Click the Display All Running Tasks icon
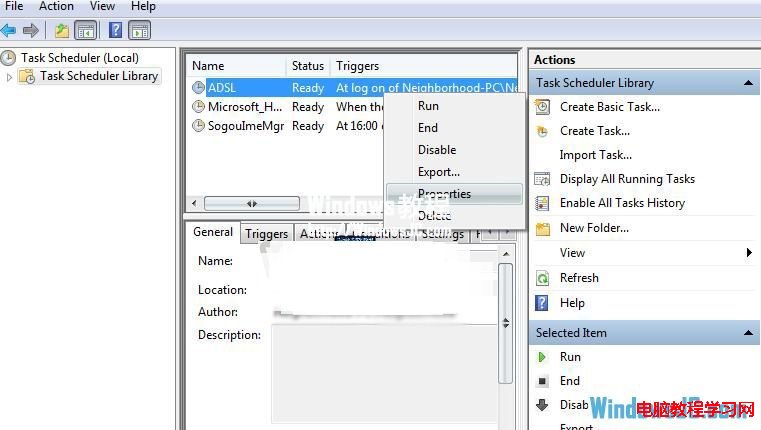Screen dimensions: 761x430 (x=542, y=179)
